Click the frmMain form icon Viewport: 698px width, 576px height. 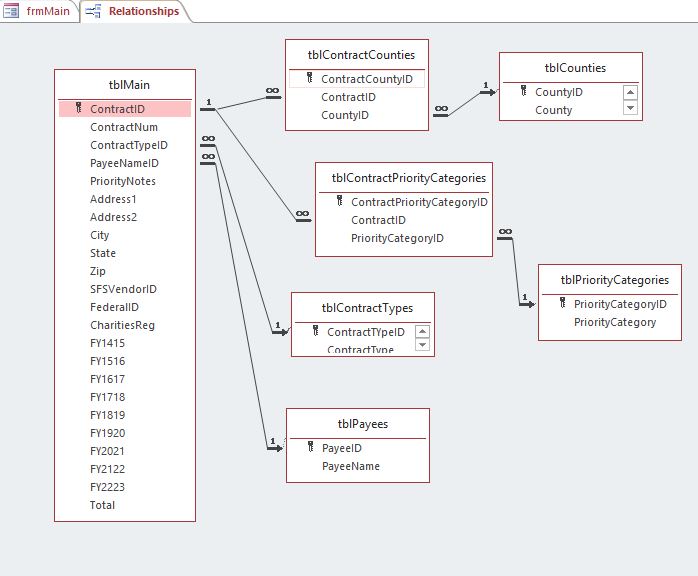coord(11,11)
